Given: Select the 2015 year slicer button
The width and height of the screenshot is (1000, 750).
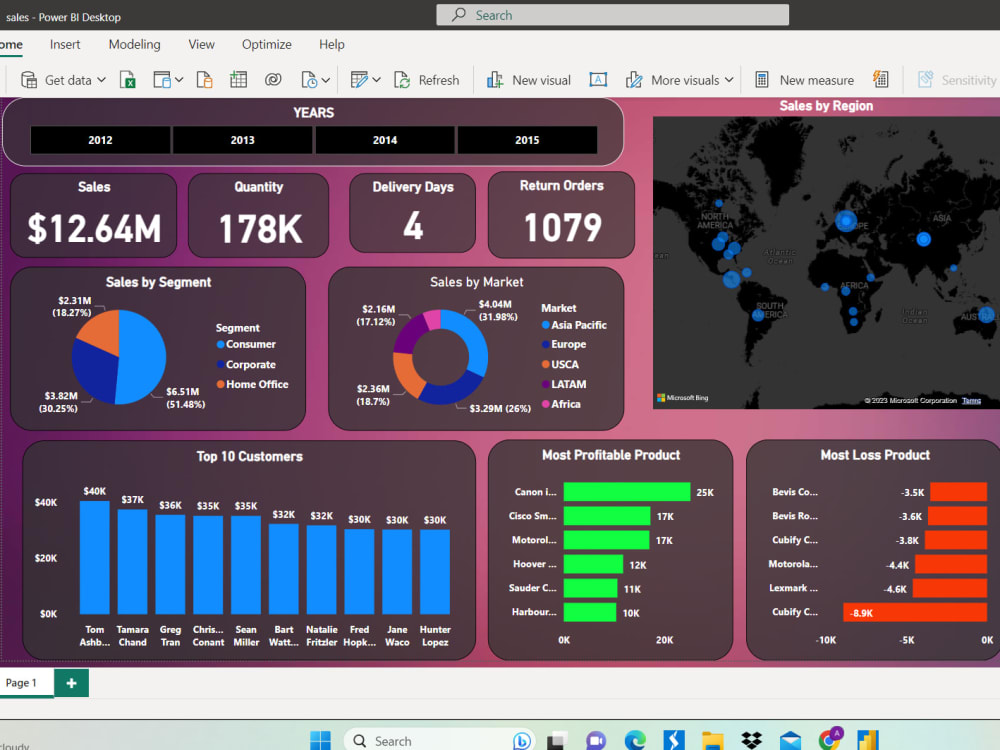Looking at the screenshot, I should tap(527, 140).
